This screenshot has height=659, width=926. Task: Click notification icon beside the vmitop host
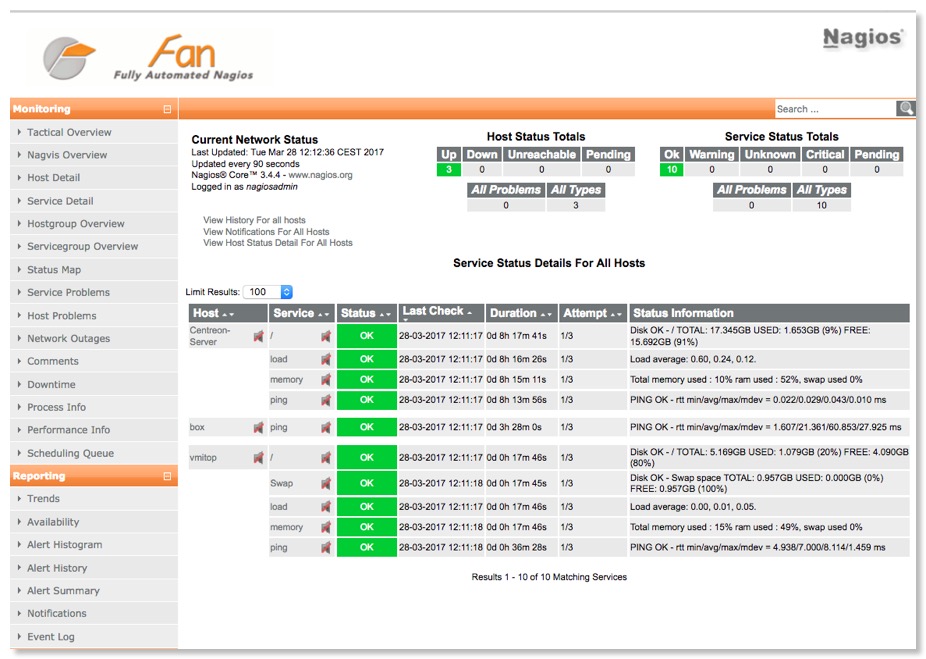pyautogui.click(x=259, y=458)
